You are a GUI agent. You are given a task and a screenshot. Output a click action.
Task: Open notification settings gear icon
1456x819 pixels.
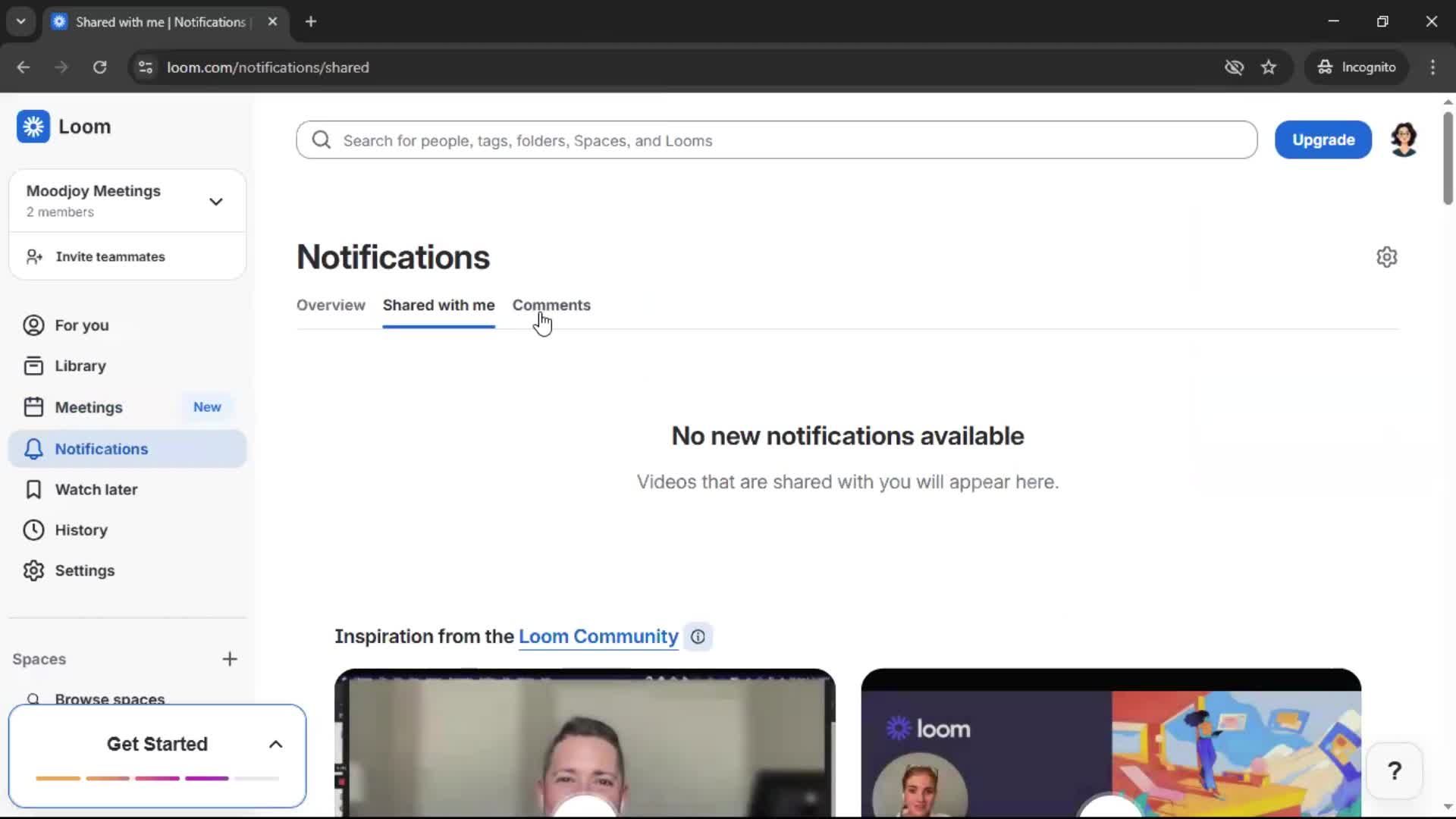click(1387, 257)
